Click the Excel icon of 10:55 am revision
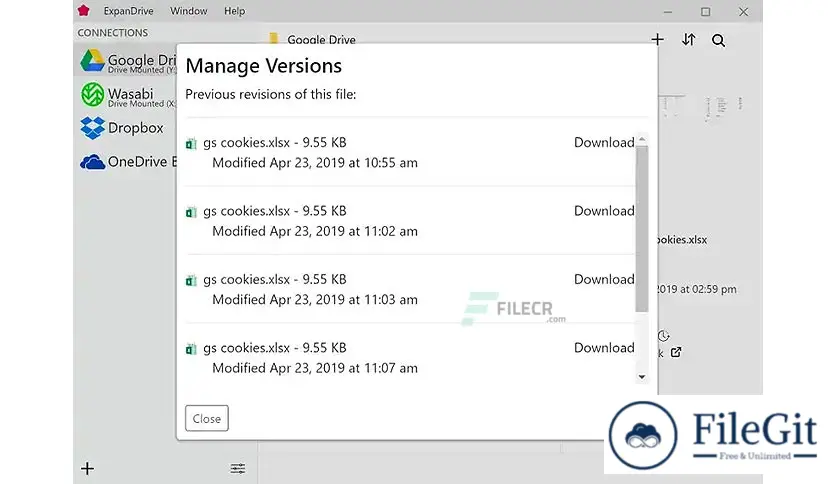Image resolution: width=836 pixels, height=484 pixels. click(x=191, y=143)
